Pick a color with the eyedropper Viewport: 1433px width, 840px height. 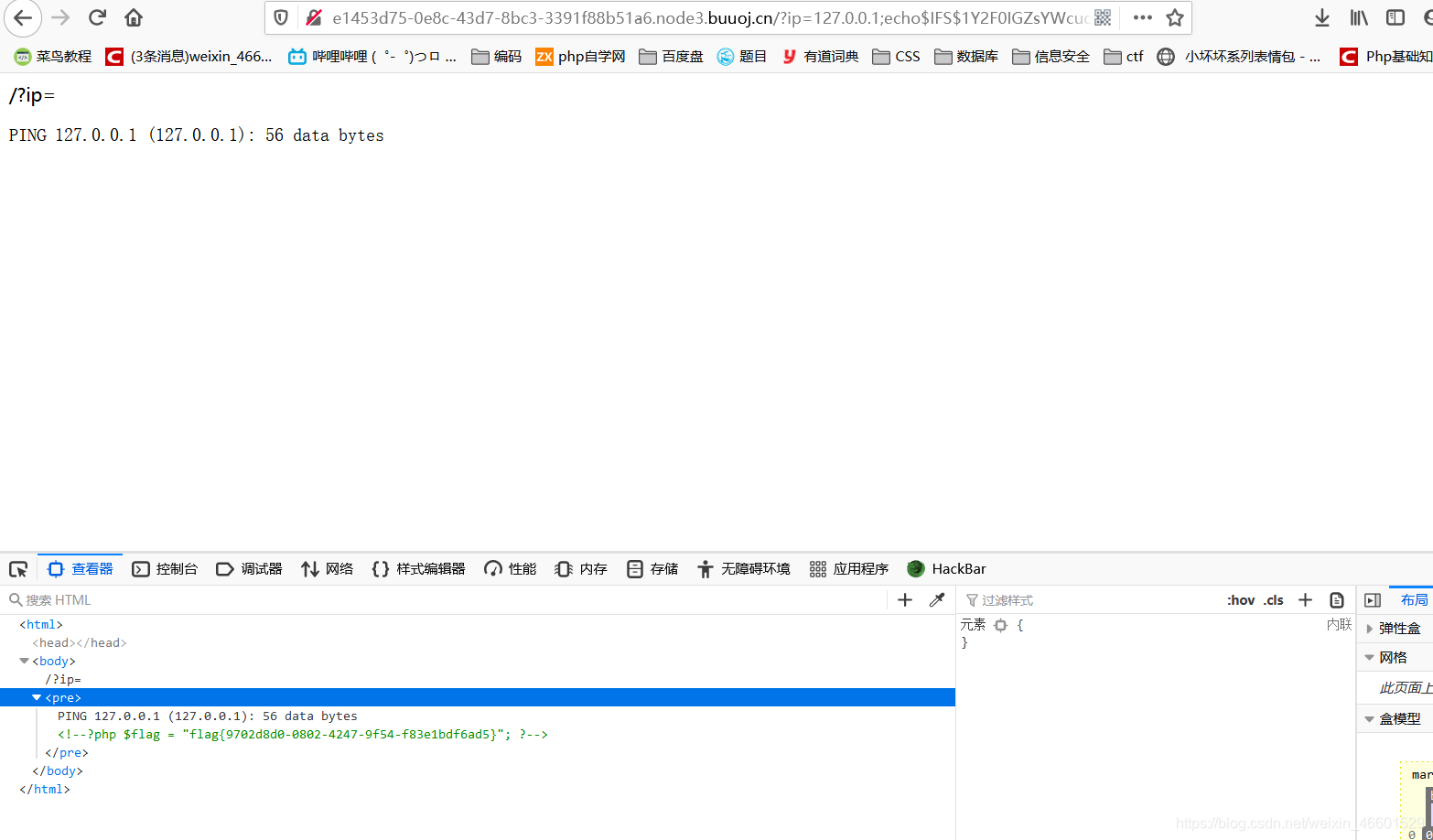[x=937, y=600]
